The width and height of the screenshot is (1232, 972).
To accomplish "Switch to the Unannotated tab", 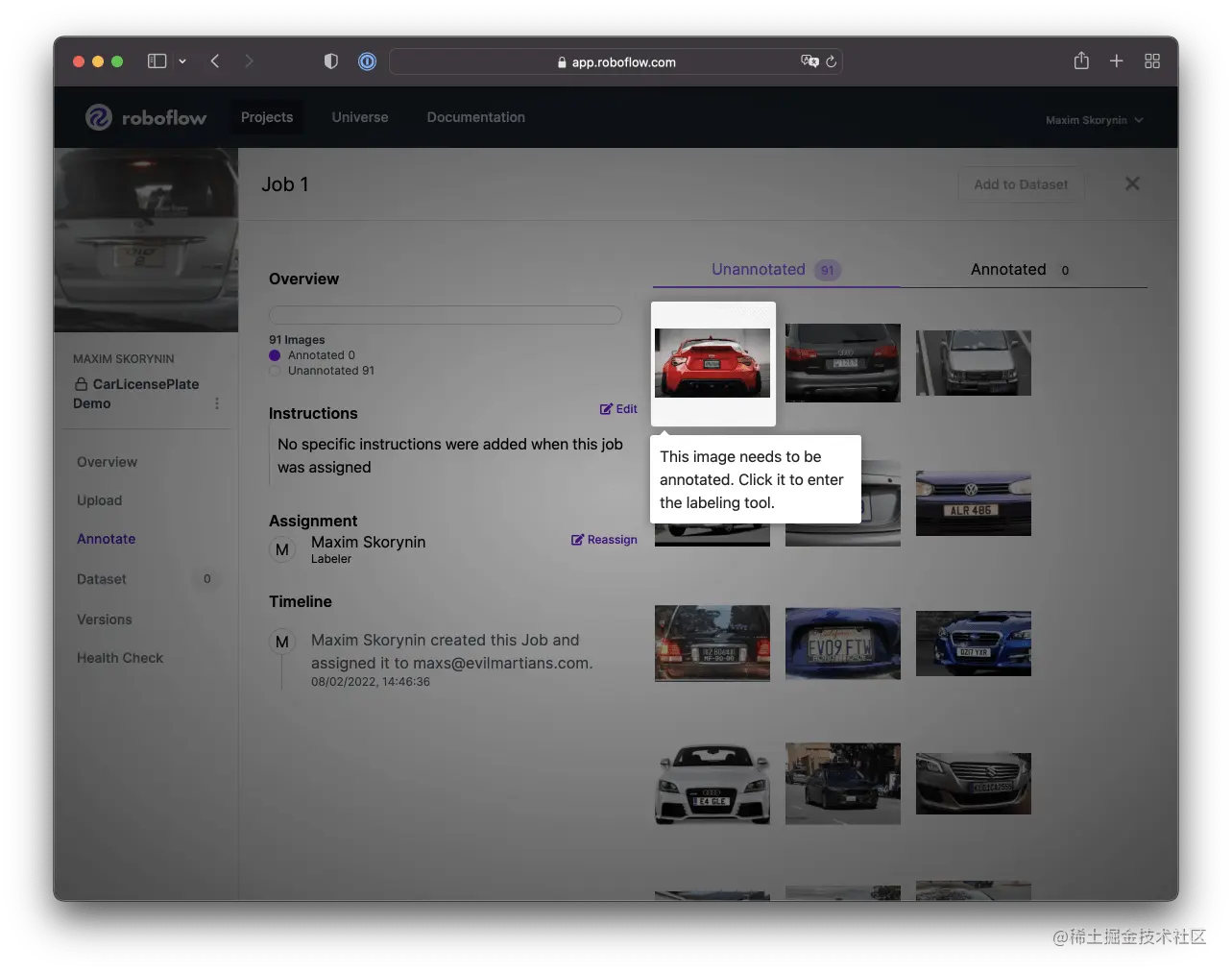I will tap(759, 269).
